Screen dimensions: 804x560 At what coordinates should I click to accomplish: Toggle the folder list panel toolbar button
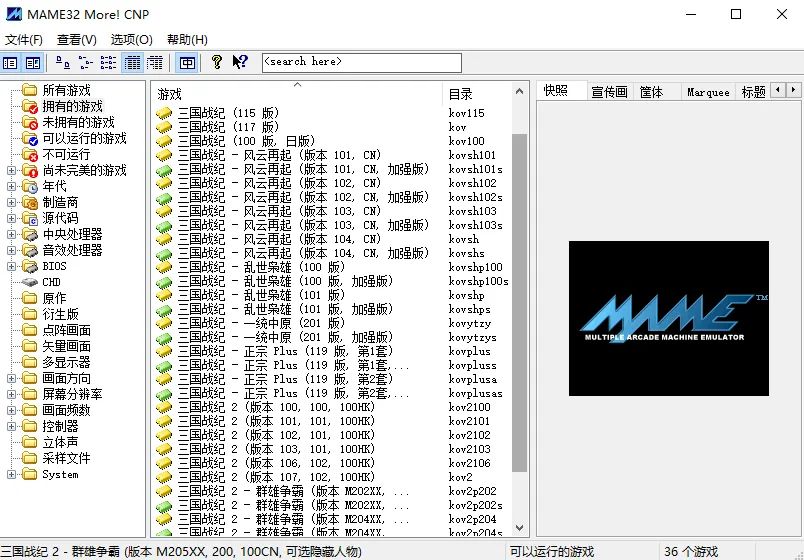click(10, 62)
